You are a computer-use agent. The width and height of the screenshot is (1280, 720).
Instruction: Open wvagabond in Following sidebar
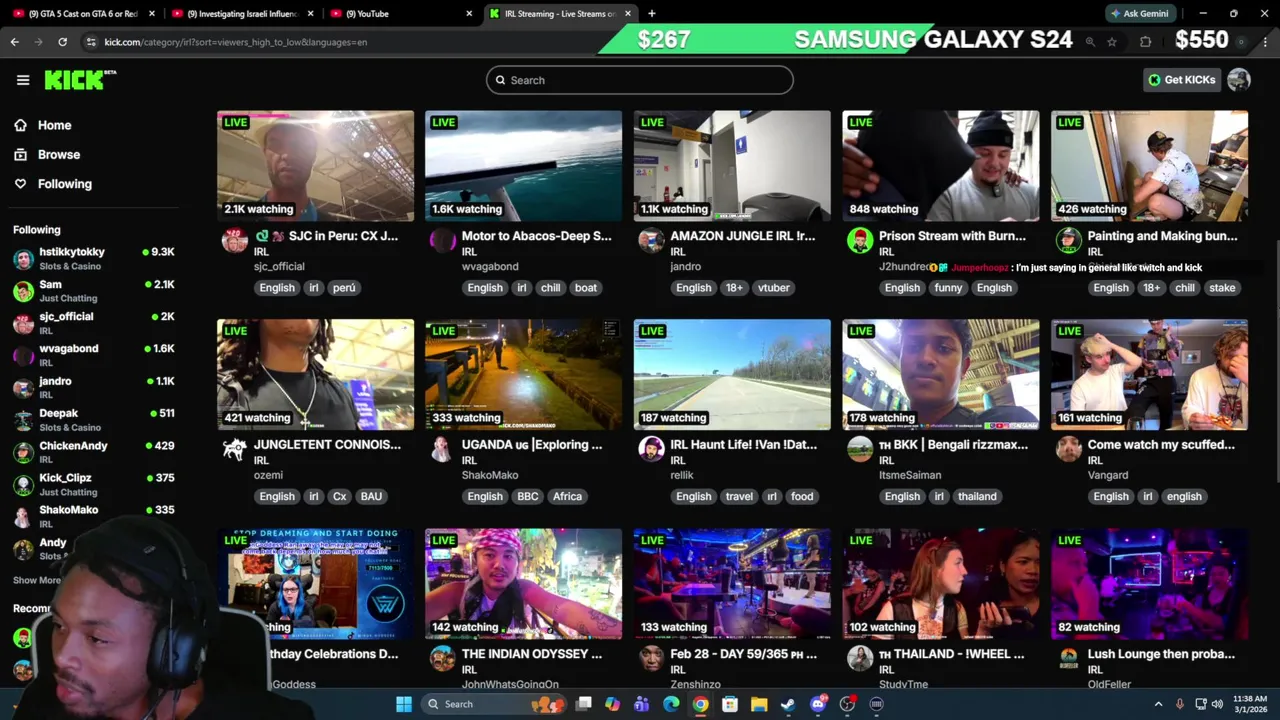click(94, 354)
